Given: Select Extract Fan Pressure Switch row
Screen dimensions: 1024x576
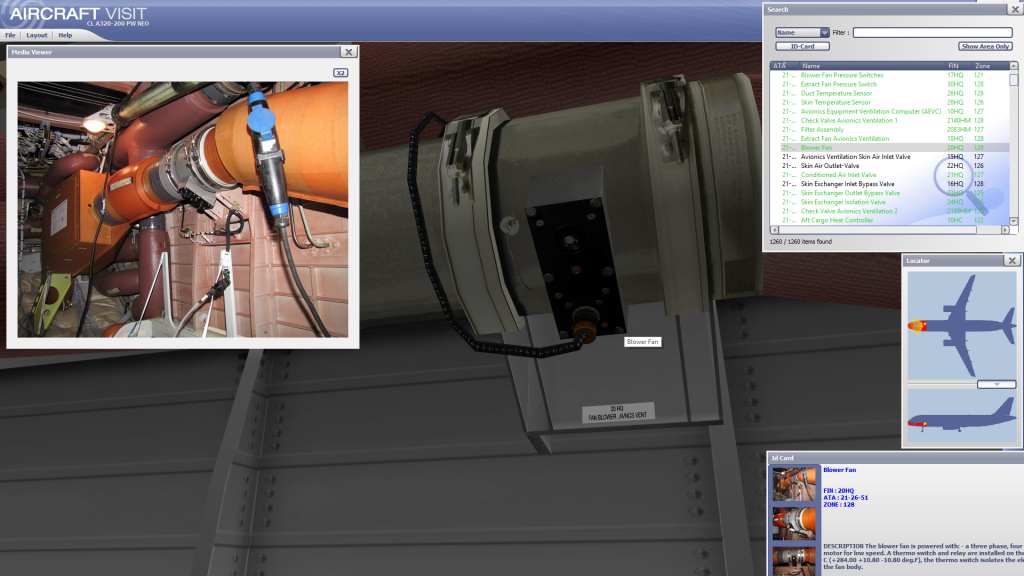Looking at the screenshot, I should pos(891,84).
